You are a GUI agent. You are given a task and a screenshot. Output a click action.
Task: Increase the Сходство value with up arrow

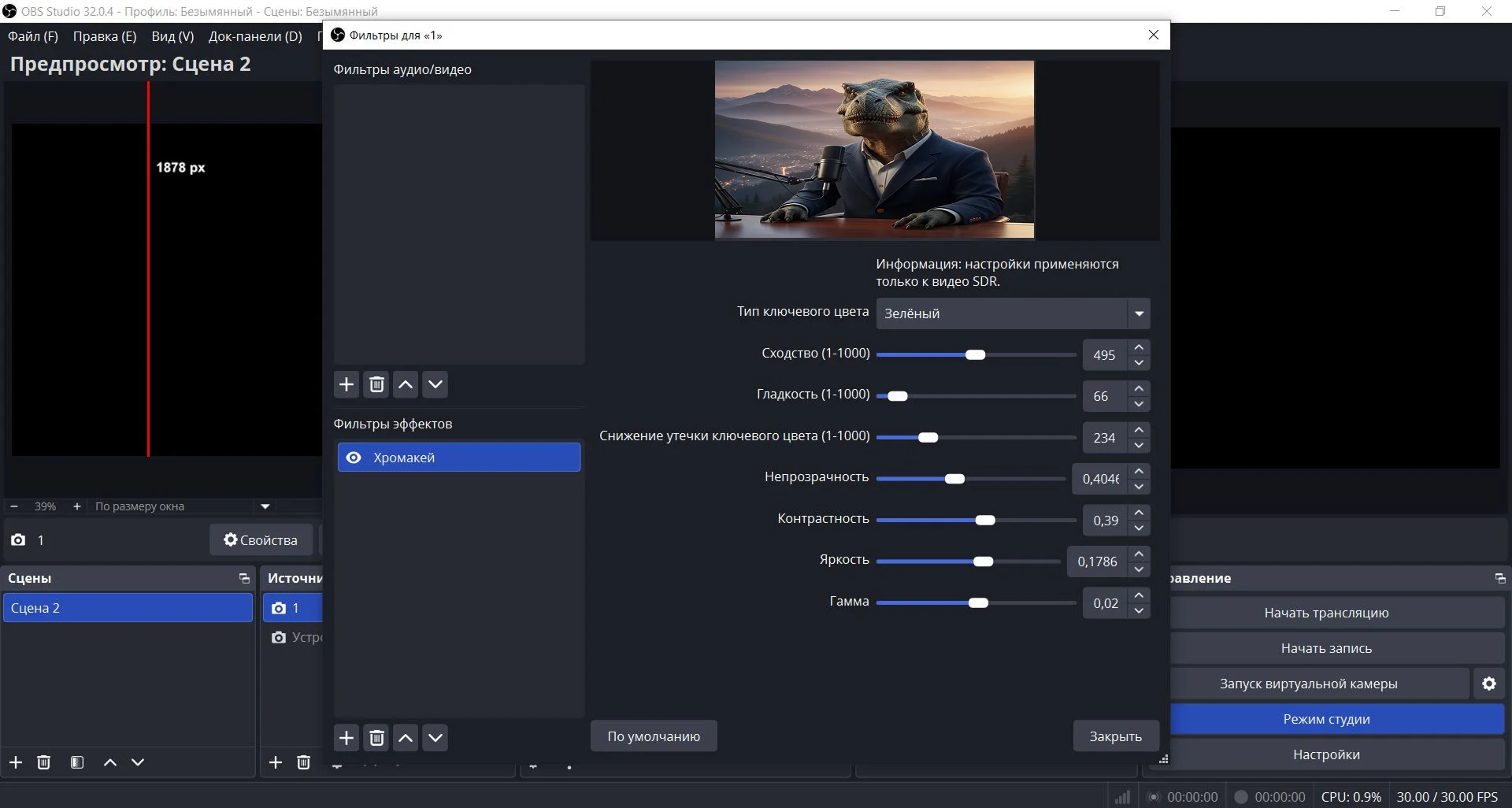(x=1139, y=347)
